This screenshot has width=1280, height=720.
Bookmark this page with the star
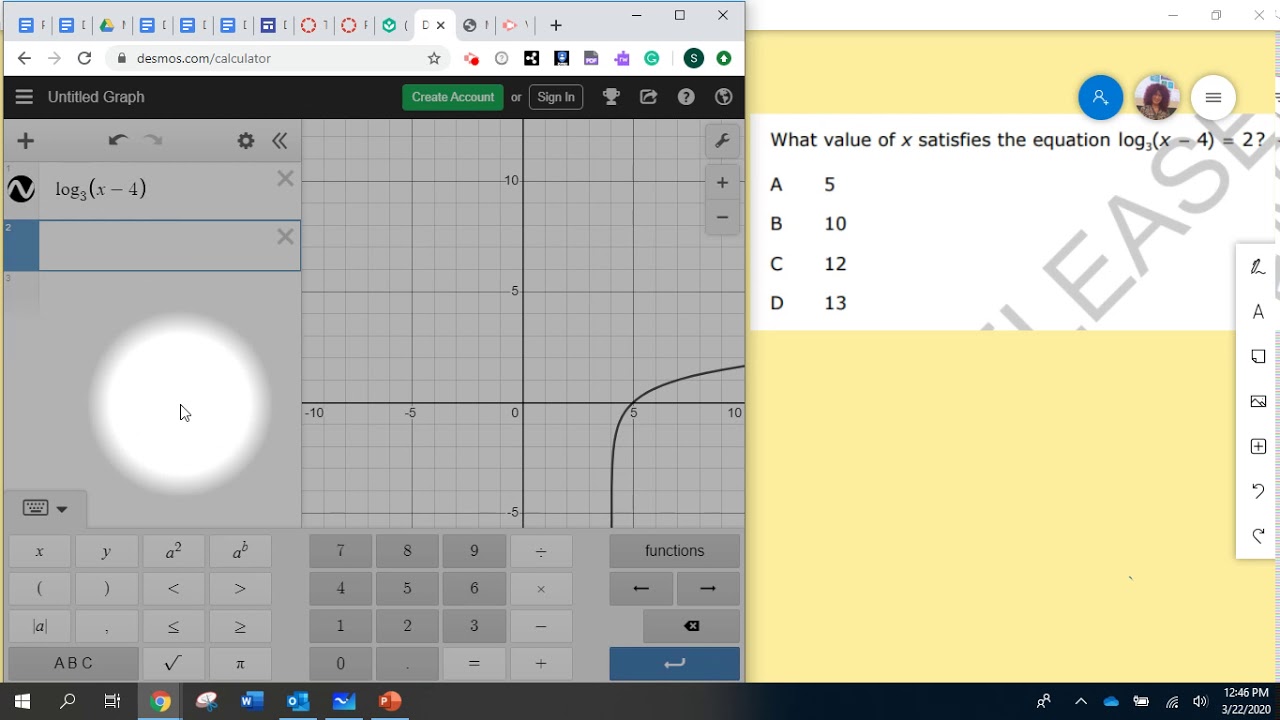434,58
